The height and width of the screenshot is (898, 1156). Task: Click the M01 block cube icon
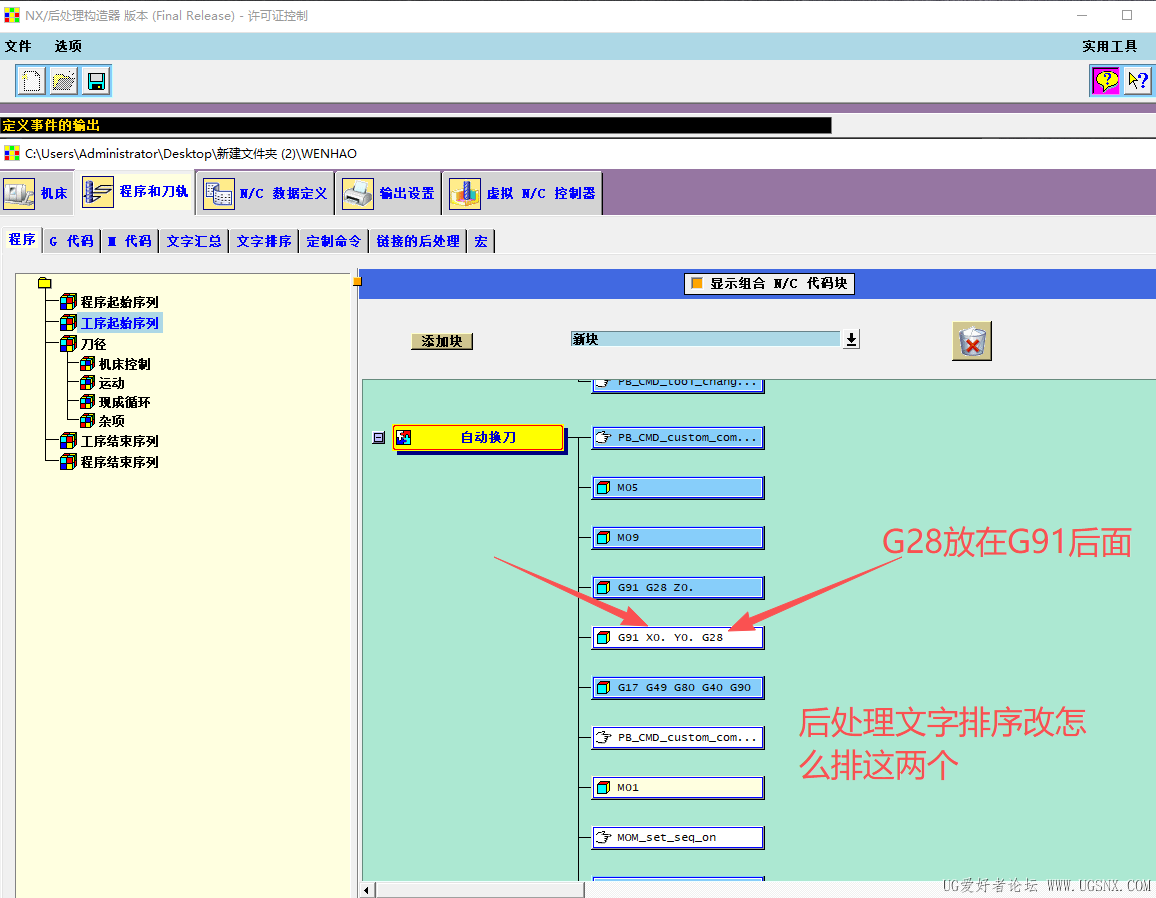(x=603, y=788)
